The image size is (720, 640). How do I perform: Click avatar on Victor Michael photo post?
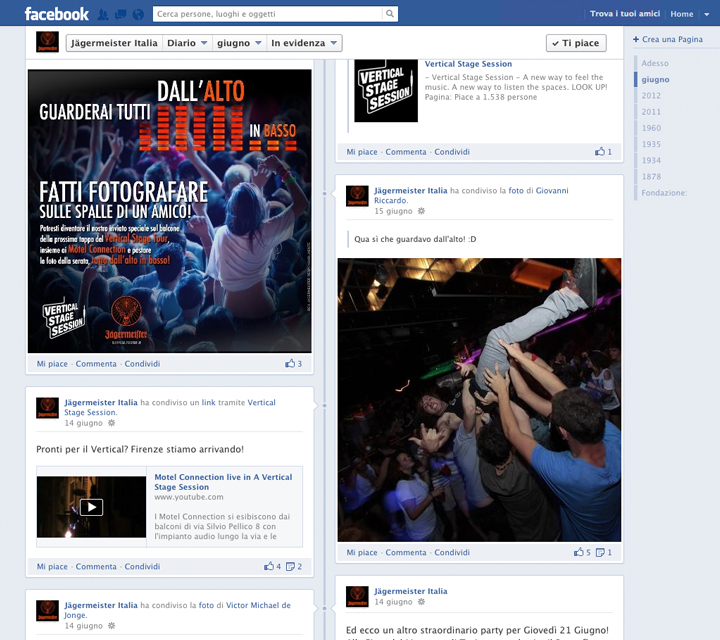click(x=47, y=611)
